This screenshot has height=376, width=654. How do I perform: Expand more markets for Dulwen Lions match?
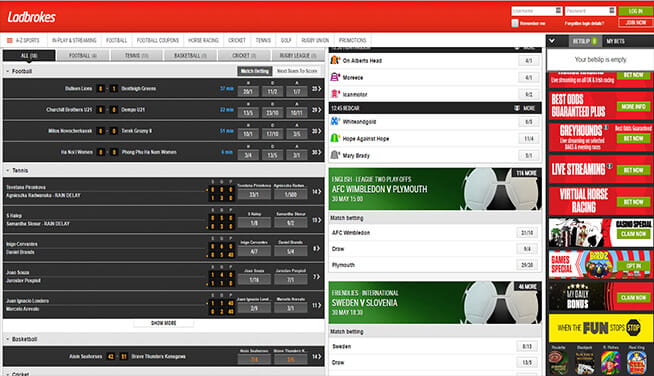point(317,88)
